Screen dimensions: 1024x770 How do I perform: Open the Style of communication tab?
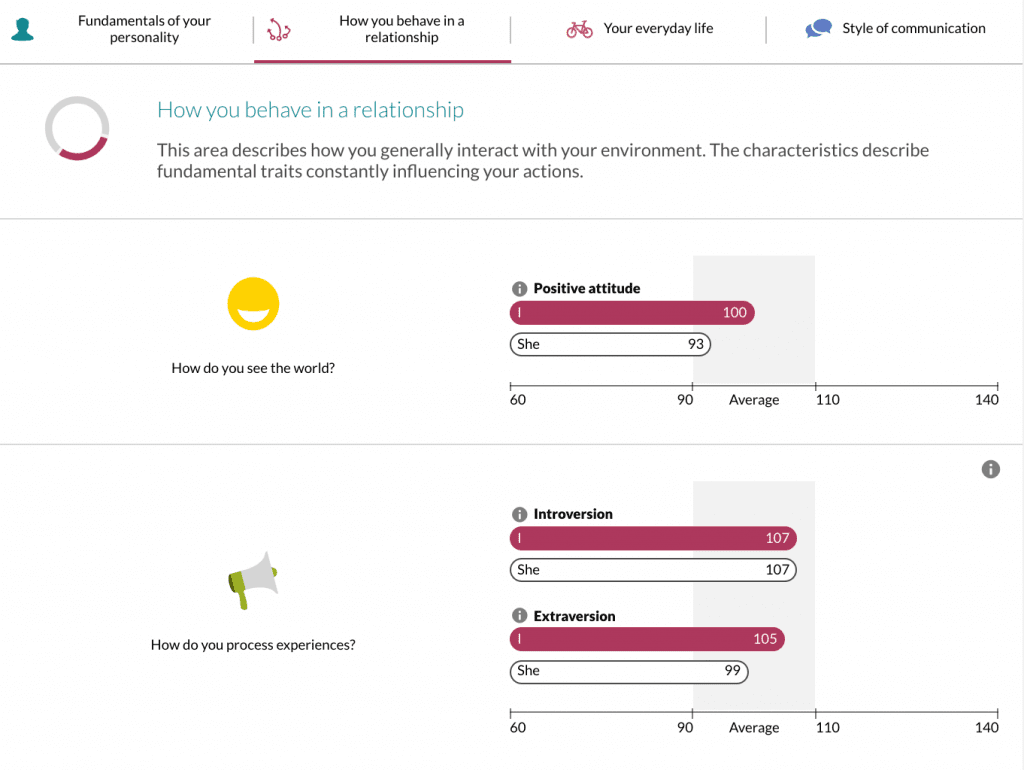tap(913, 29)
